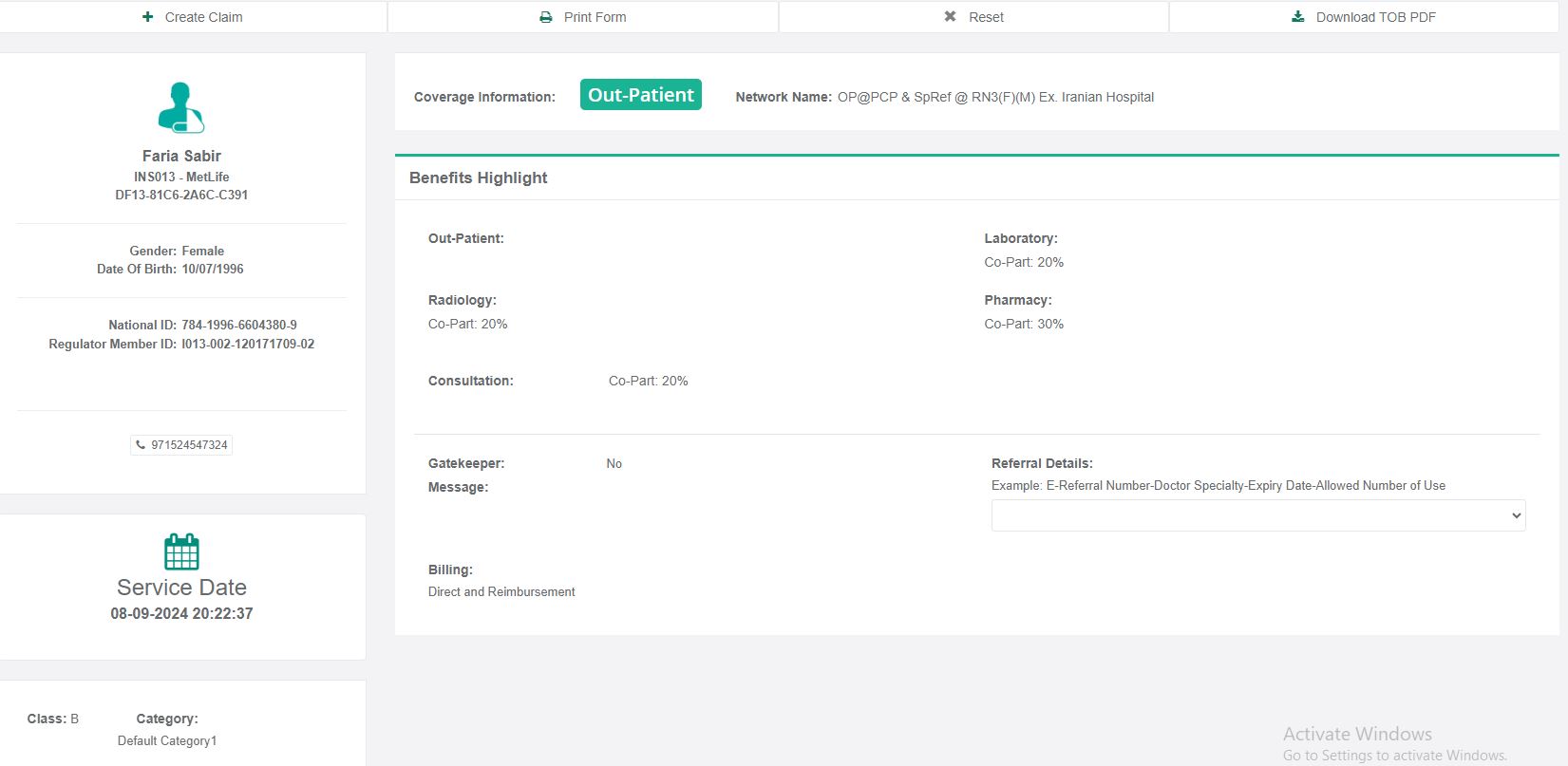
Task: Open the Referral Details dropdown
Action: 1257,515
